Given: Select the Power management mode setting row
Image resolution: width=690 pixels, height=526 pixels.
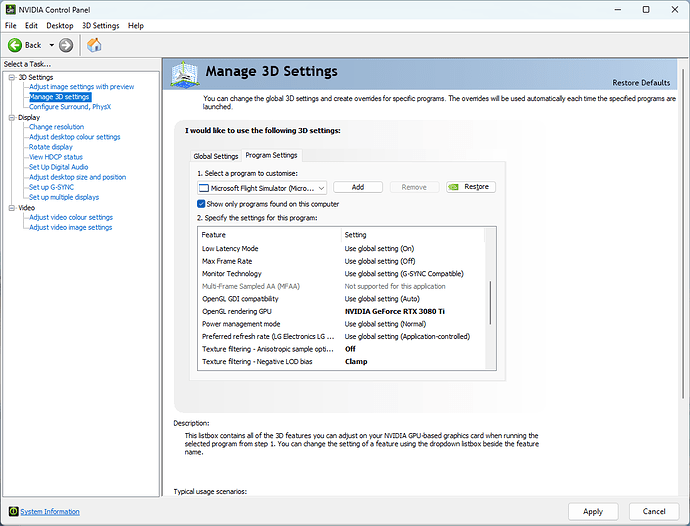Looking at the screenshot, I should (x=241, y=324).
